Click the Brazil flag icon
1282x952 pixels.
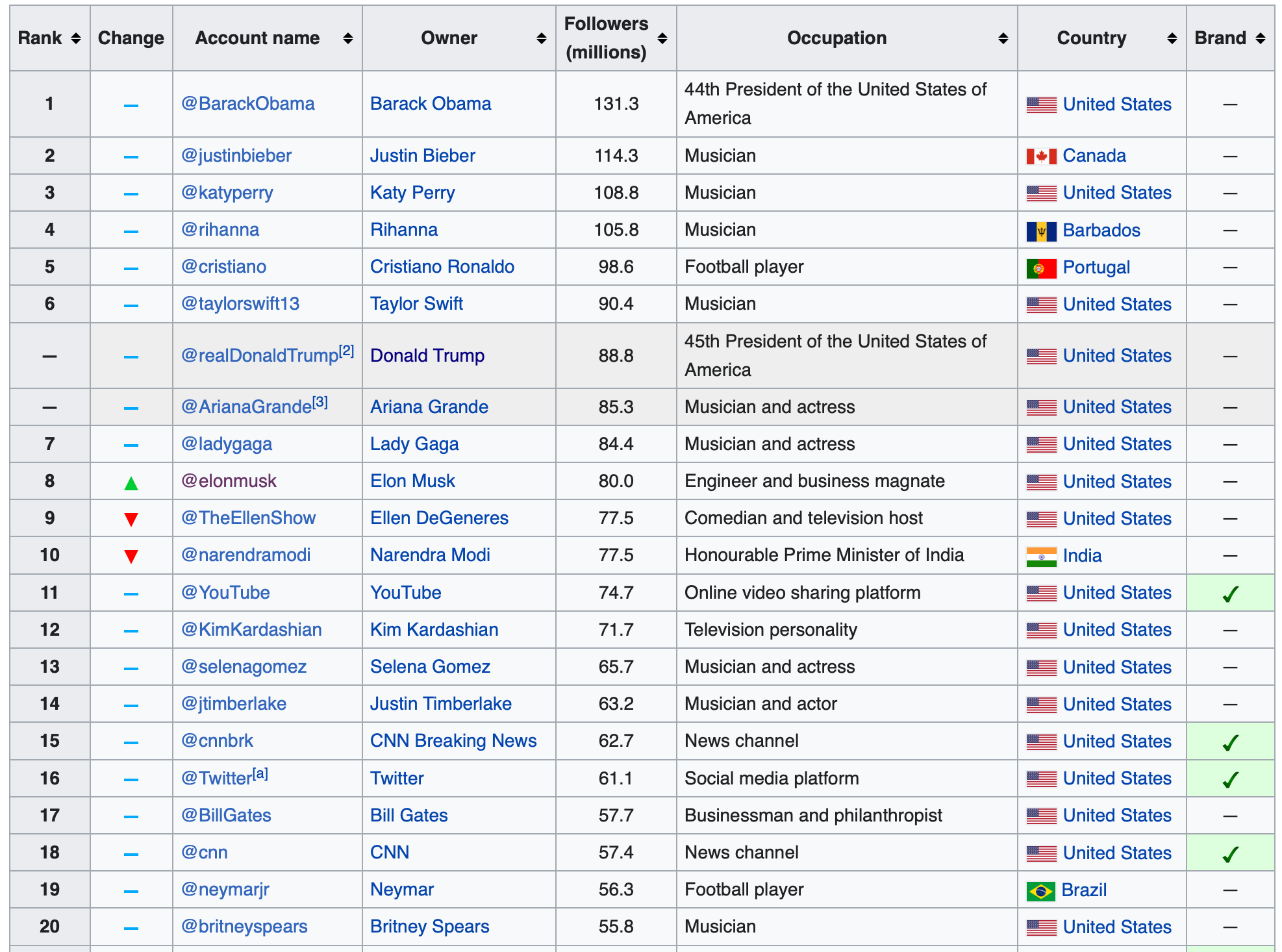pyautogui.click(x=1040, y=891)
